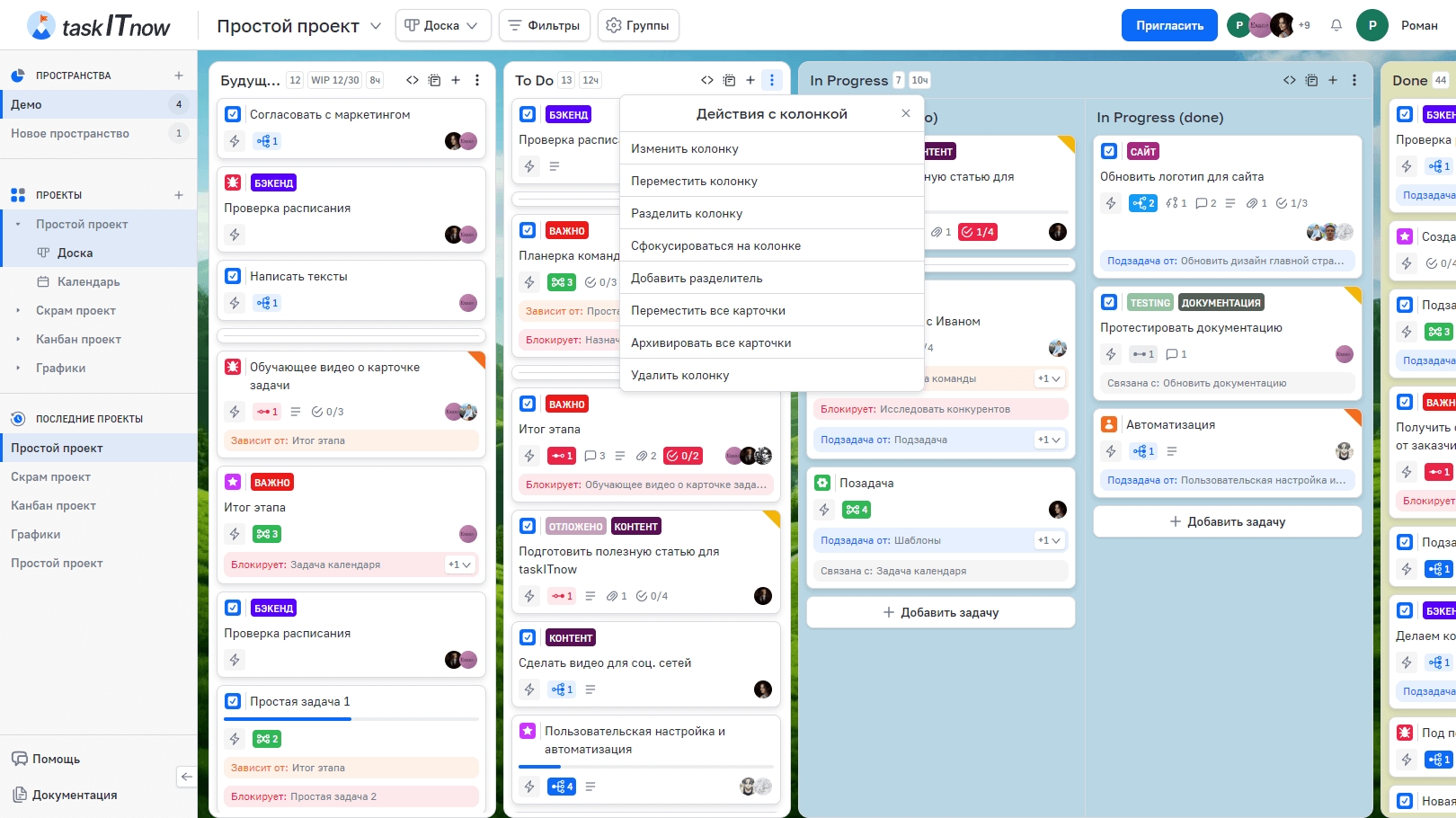The width and height of the screenshot is (1456, 818).
Task: Toggle checkbox on Согласовать с маркетингом card
Action: tap(233, 114)
